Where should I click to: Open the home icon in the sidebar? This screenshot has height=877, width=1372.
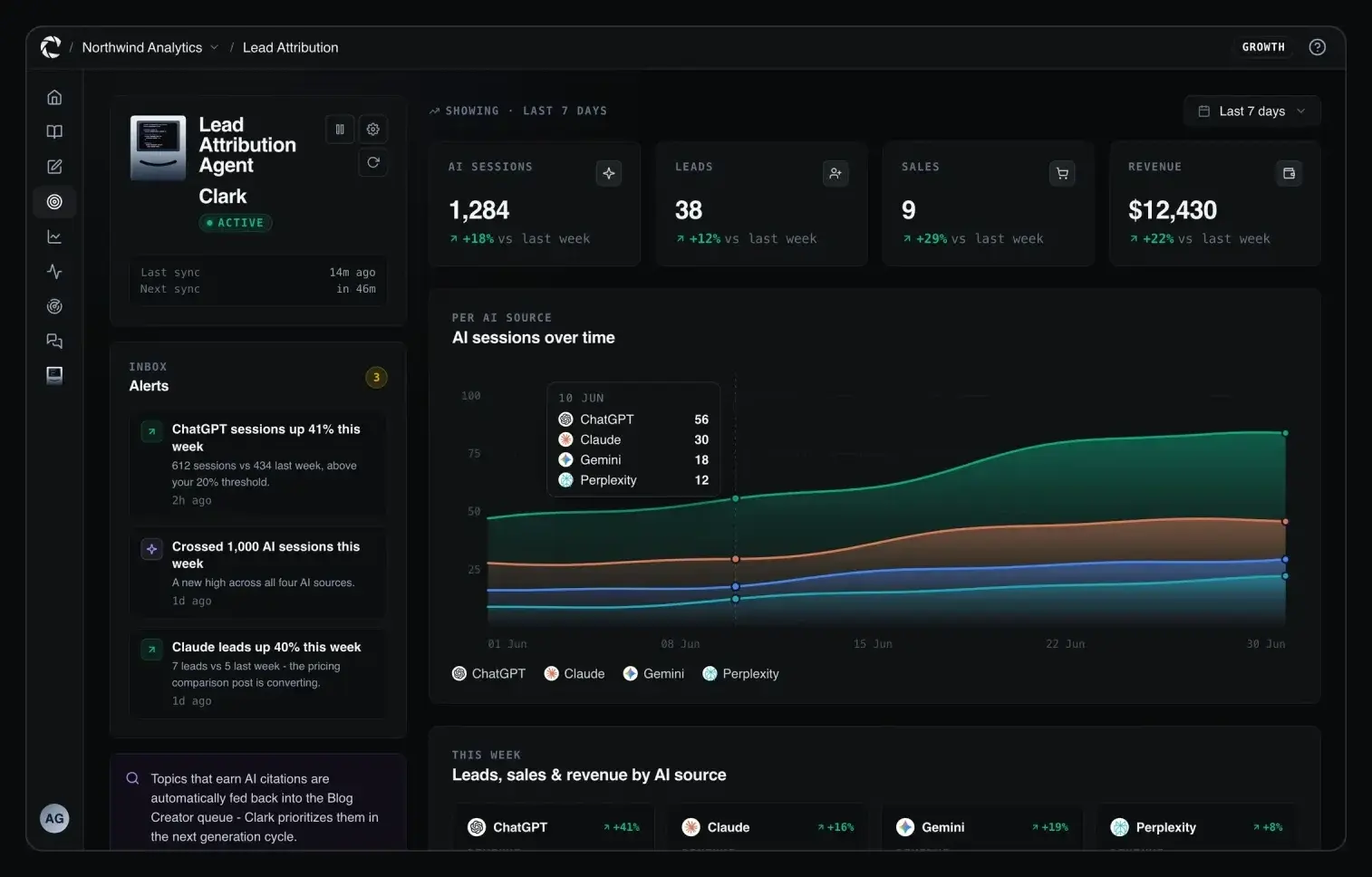click(x=54, y=97)
